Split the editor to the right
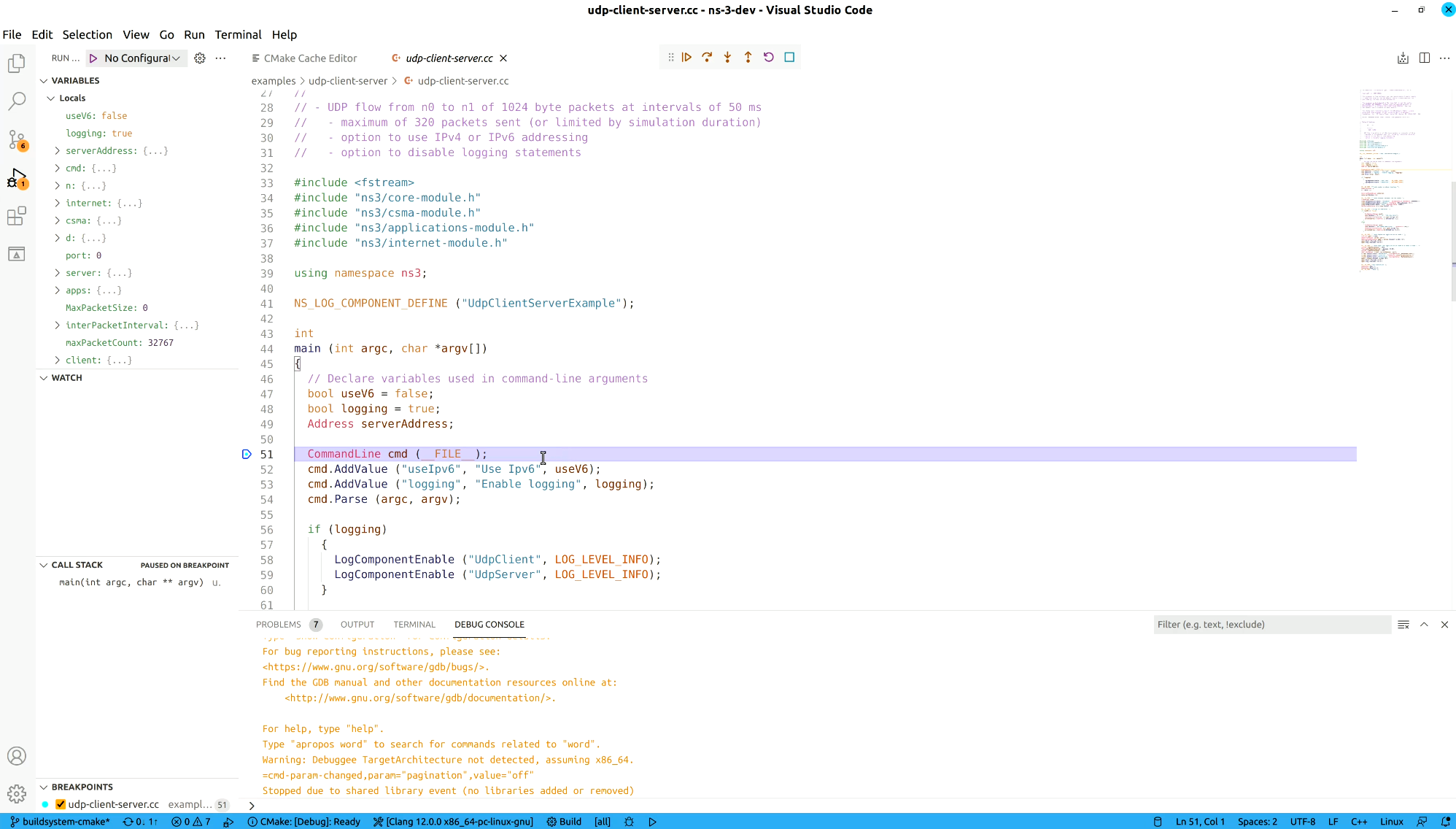 click(x=1425, y=58)
